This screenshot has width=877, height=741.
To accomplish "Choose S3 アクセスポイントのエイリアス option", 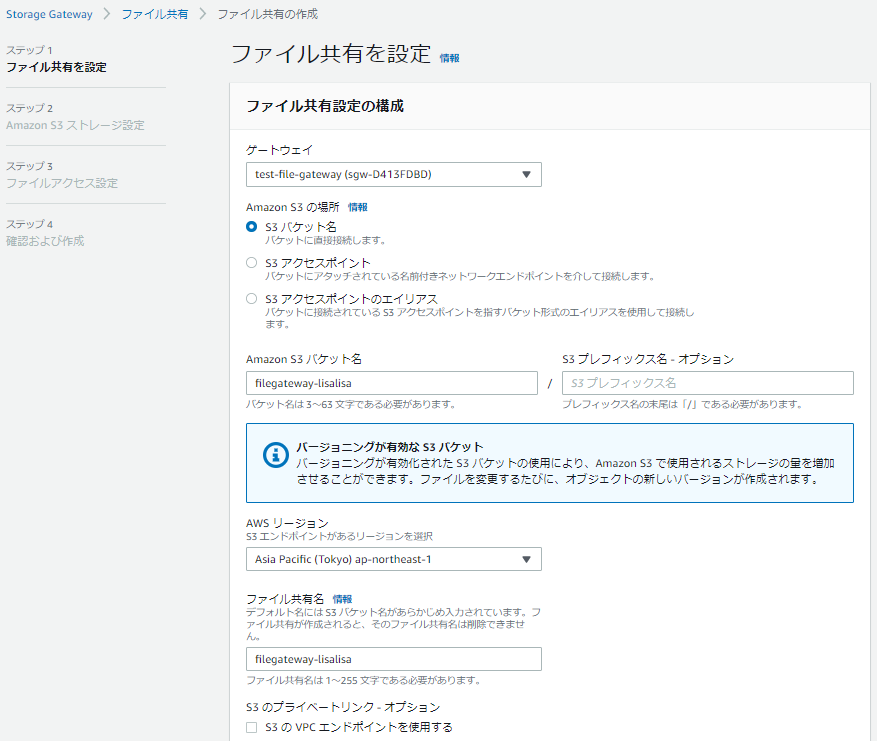I will click(252, 298).
